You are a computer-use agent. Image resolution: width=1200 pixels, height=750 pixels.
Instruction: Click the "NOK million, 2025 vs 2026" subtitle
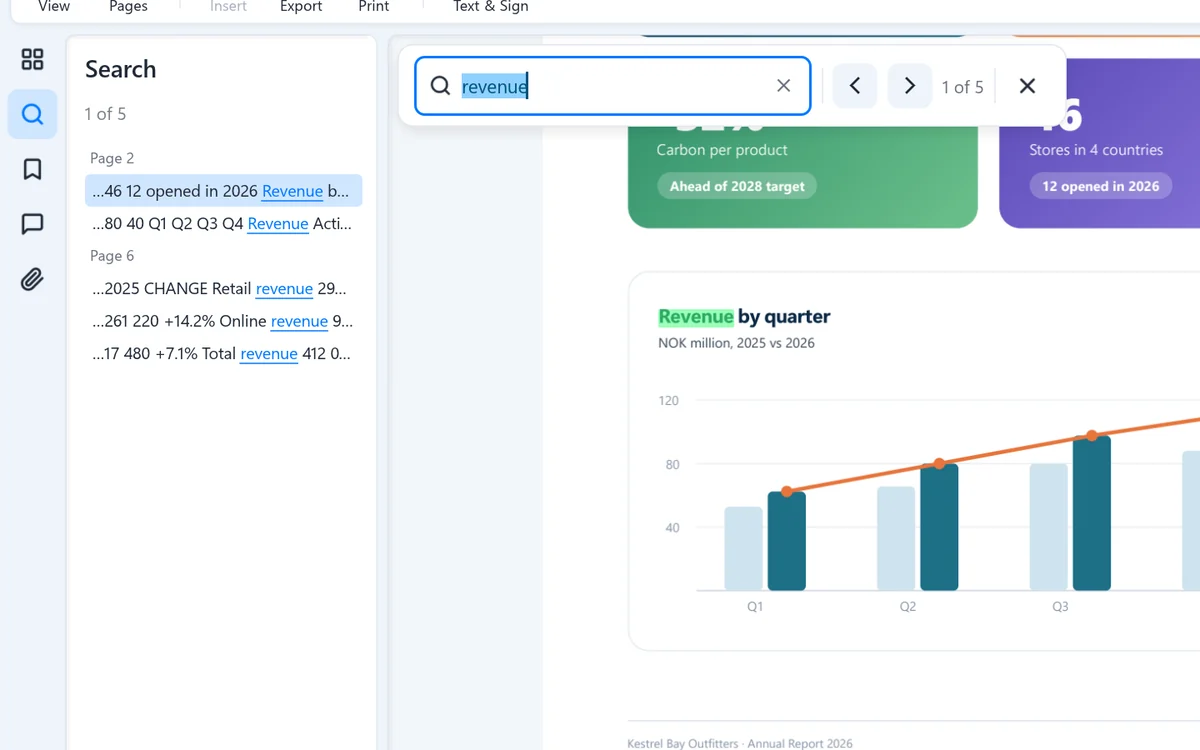click(x=736, y=343)
